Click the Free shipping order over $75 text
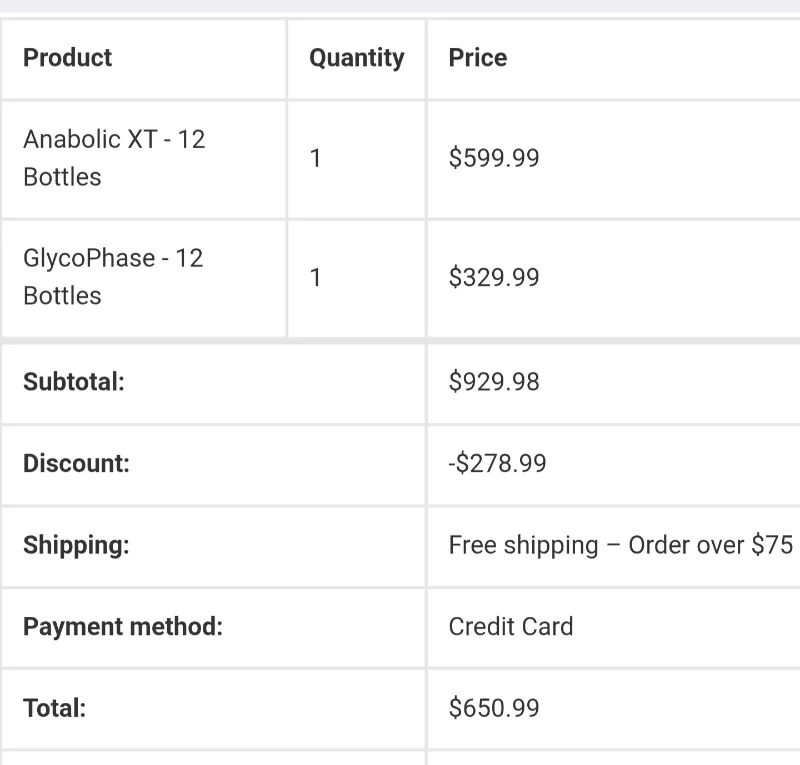The height and width of the screenshot is (765, 800). (621, 545)
